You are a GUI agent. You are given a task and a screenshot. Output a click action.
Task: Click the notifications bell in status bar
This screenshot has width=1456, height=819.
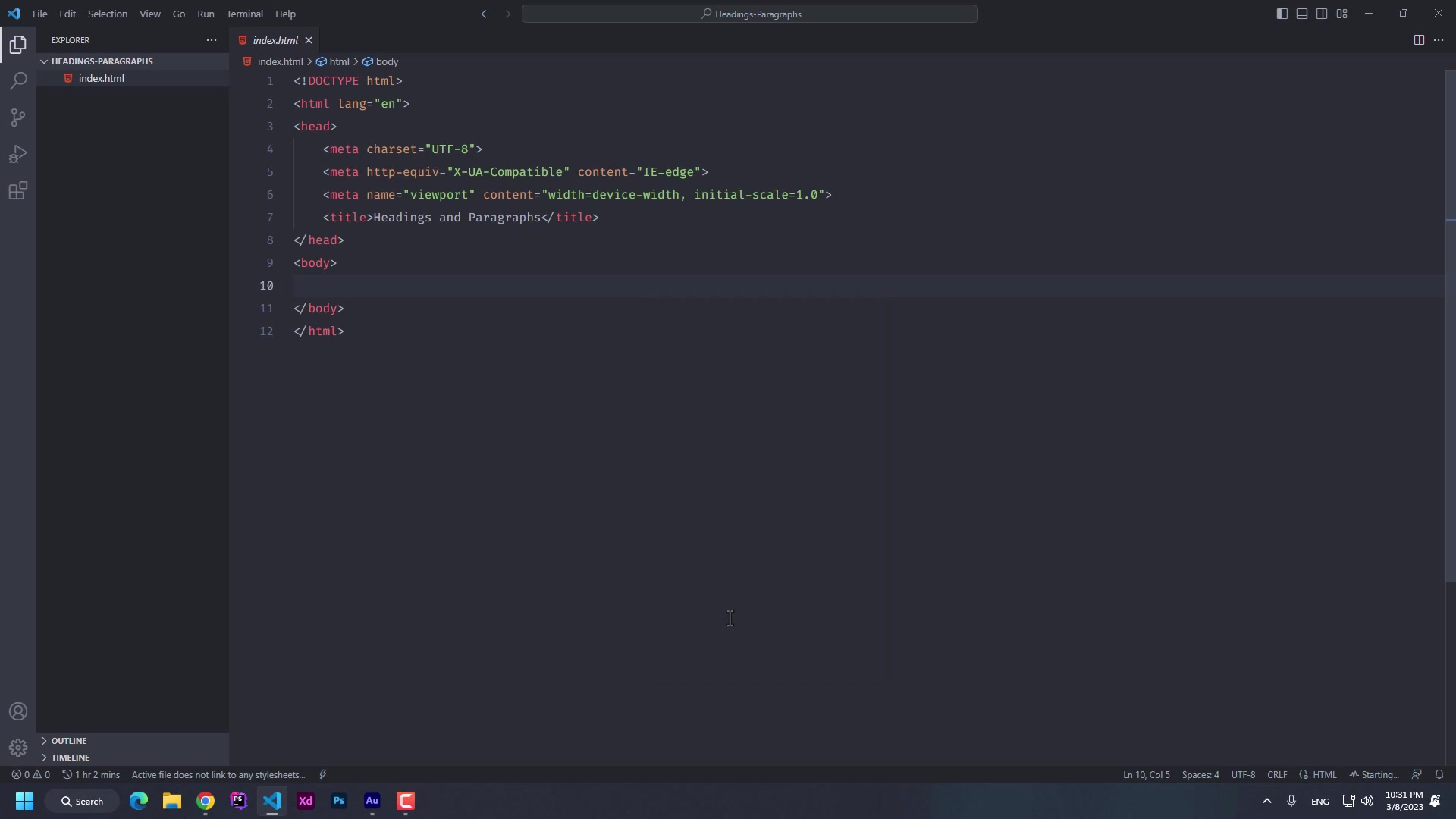pos(1439,774)
